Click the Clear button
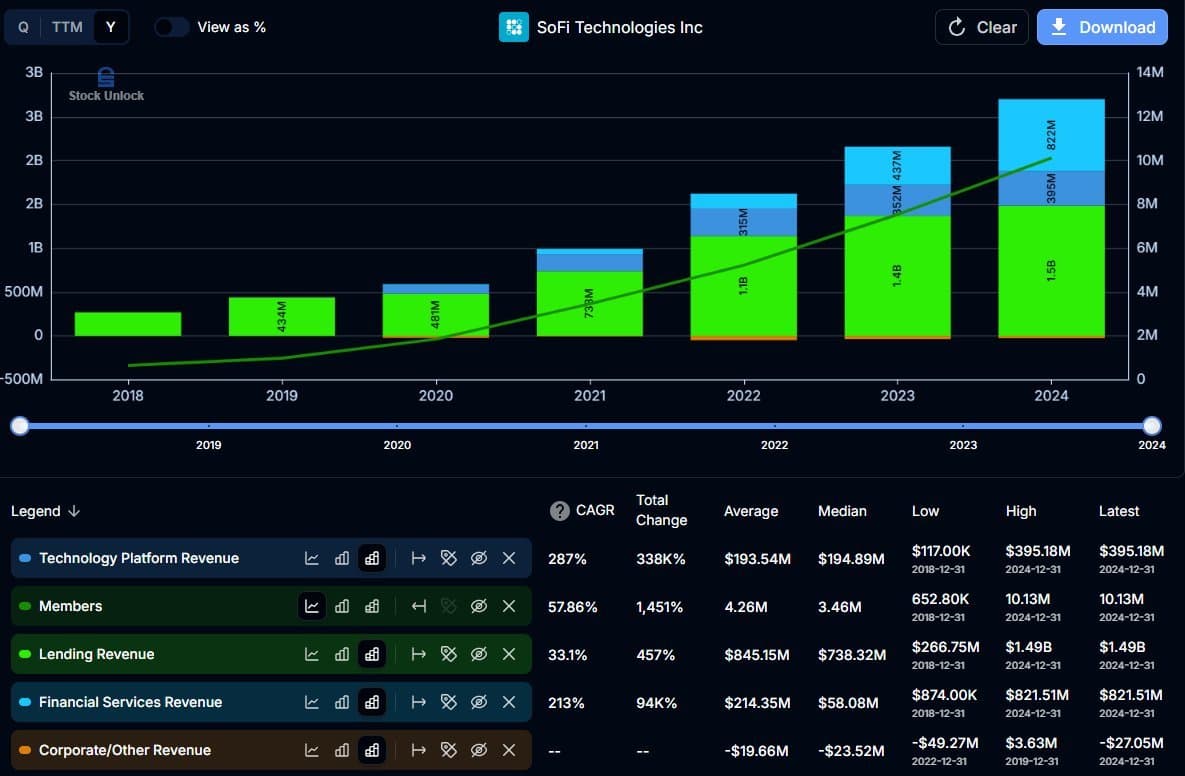 coord(982,27)
